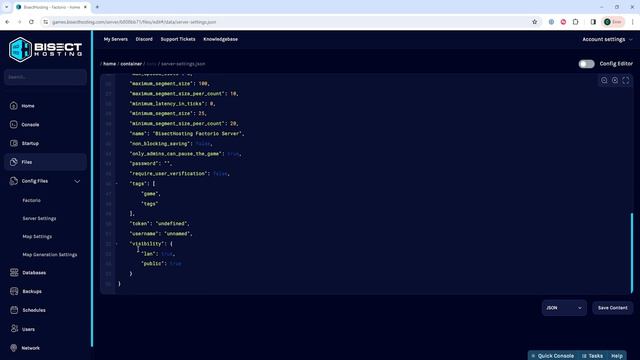Open Chrome three-dot menu

[632, 22]
